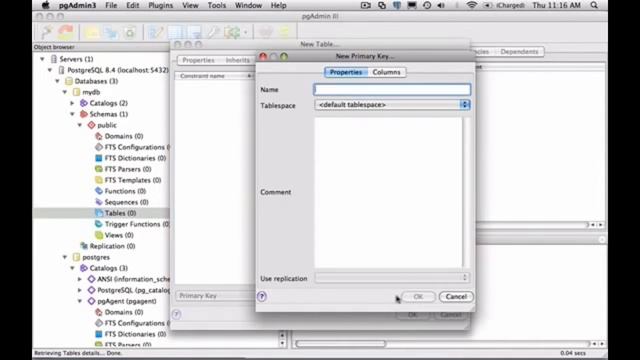
Task: Select Inherits tab in New Table window
Action: click(x=237, y=60)
